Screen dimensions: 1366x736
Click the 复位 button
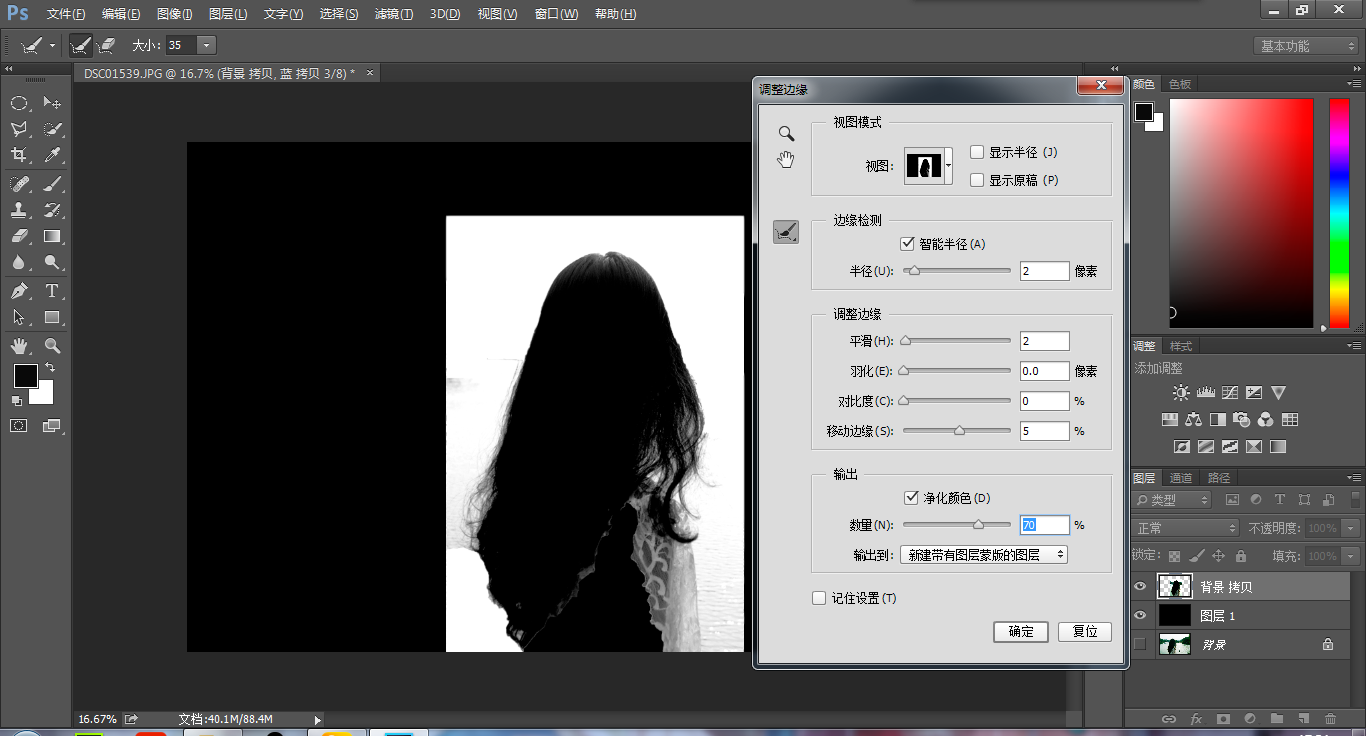(x=1085, y=632)
